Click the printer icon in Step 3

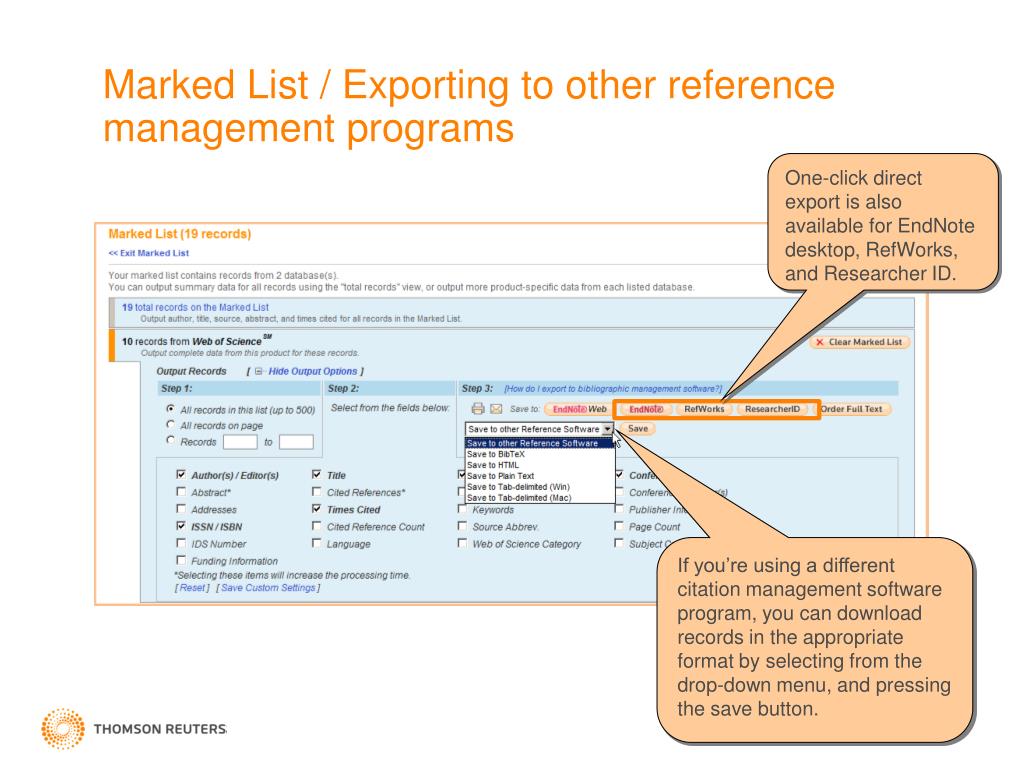(478, 409)
